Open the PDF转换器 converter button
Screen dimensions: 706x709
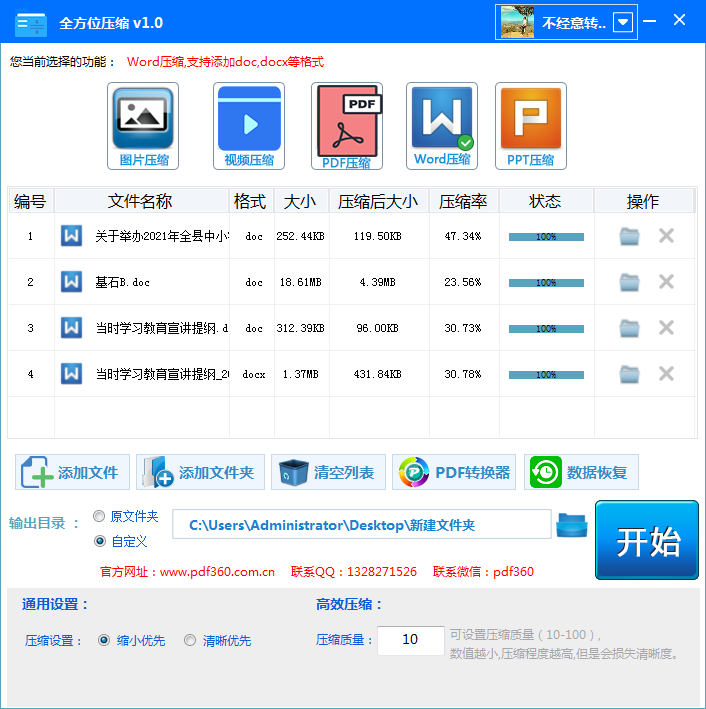tap(454, 472)
